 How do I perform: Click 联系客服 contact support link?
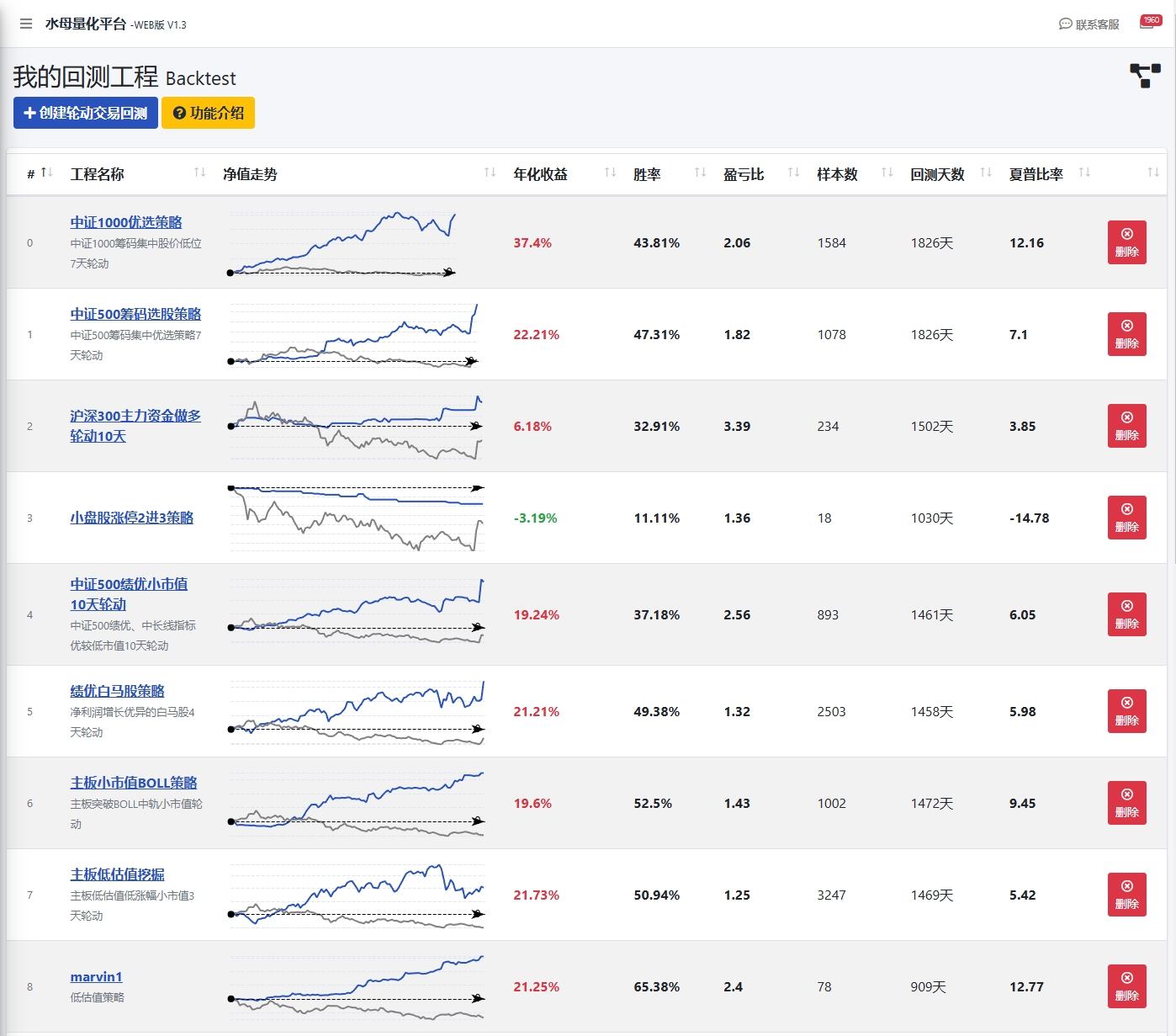click(1089, 24)
